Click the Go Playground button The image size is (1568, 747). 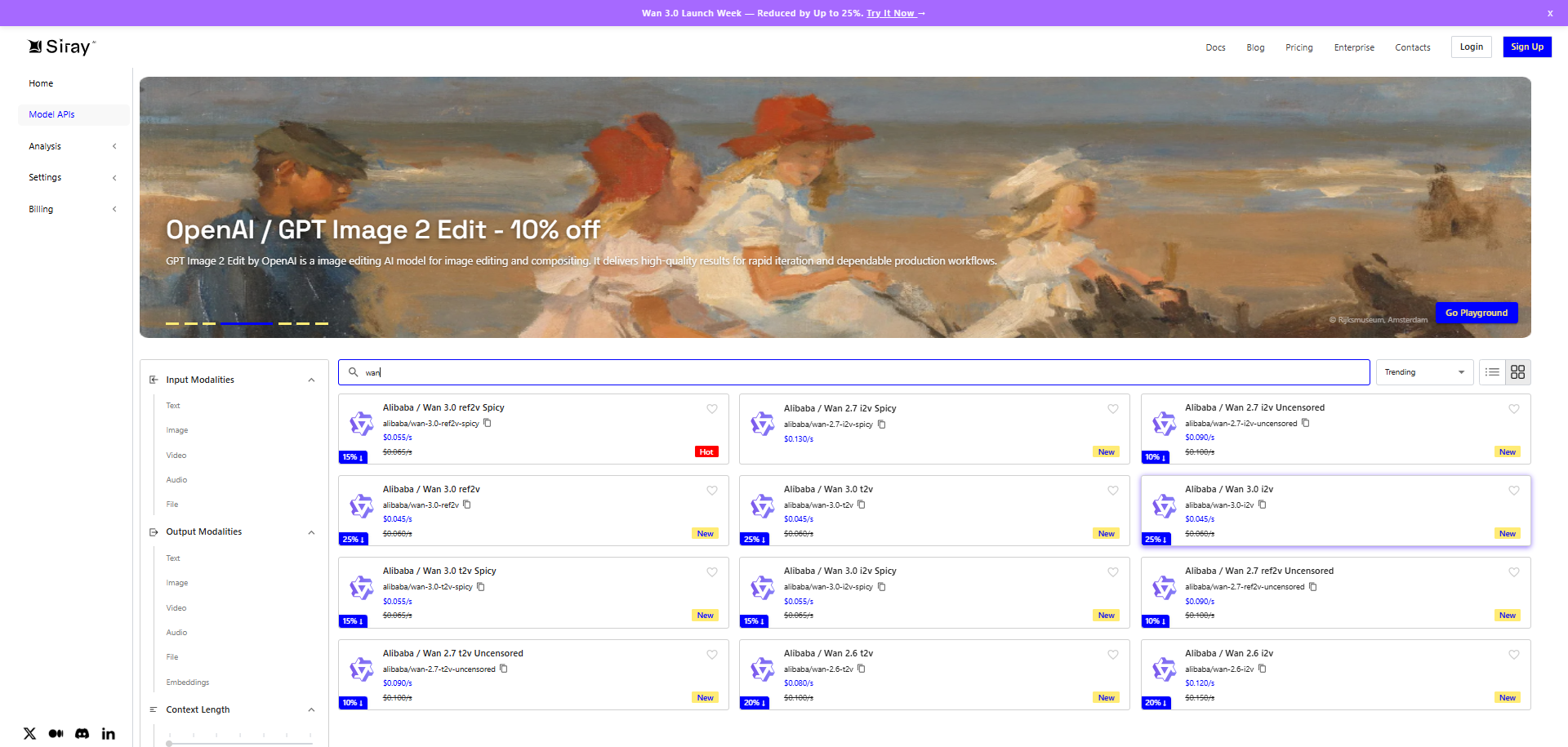click(1477, 313)
